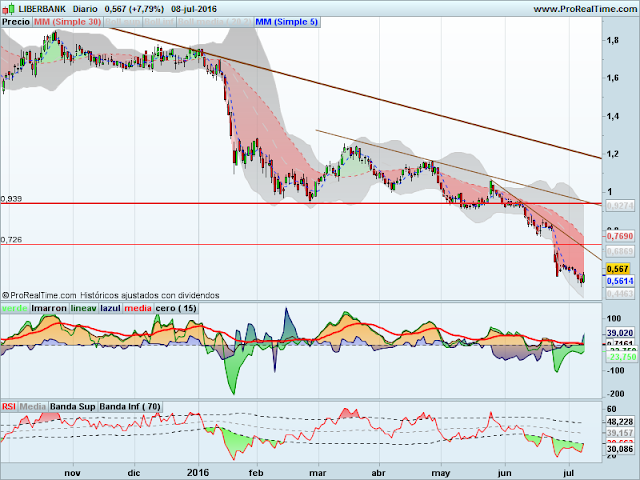Select the Banda Sup label
This screenshot has height=480, width=640.
73,407
